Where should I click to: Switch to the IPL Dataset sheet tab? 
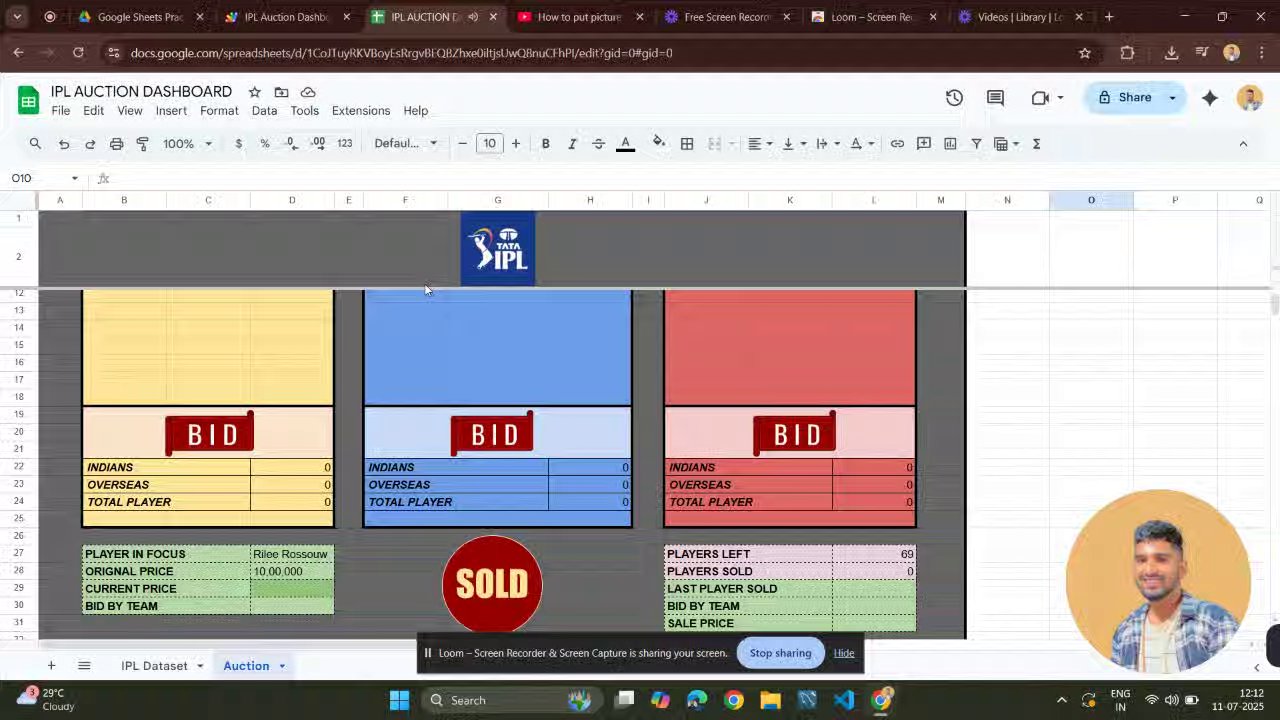tap(154, 666)
